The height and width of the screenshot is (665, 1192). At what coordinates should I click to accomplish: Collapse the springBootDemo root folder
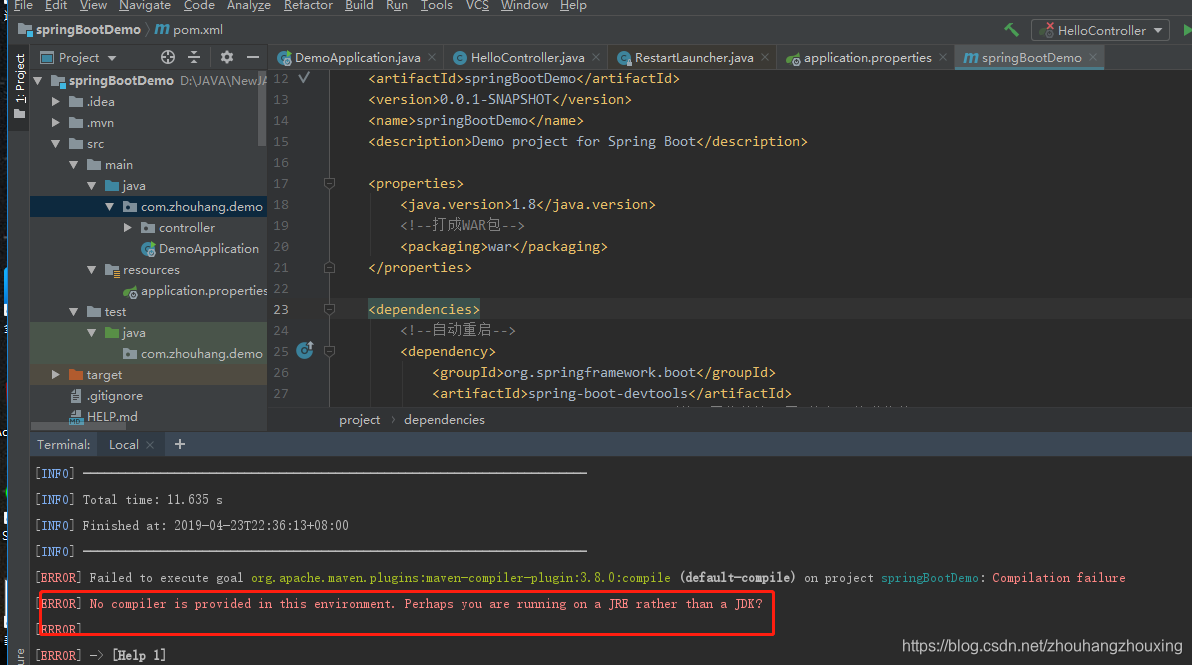[38, 81]
